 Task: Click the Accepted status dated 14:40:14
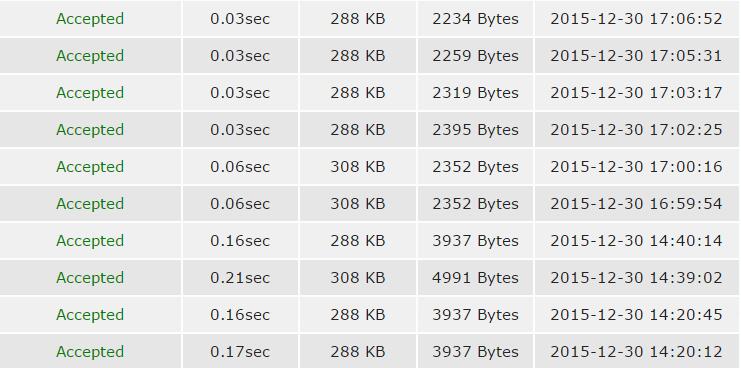pos(90,240)
